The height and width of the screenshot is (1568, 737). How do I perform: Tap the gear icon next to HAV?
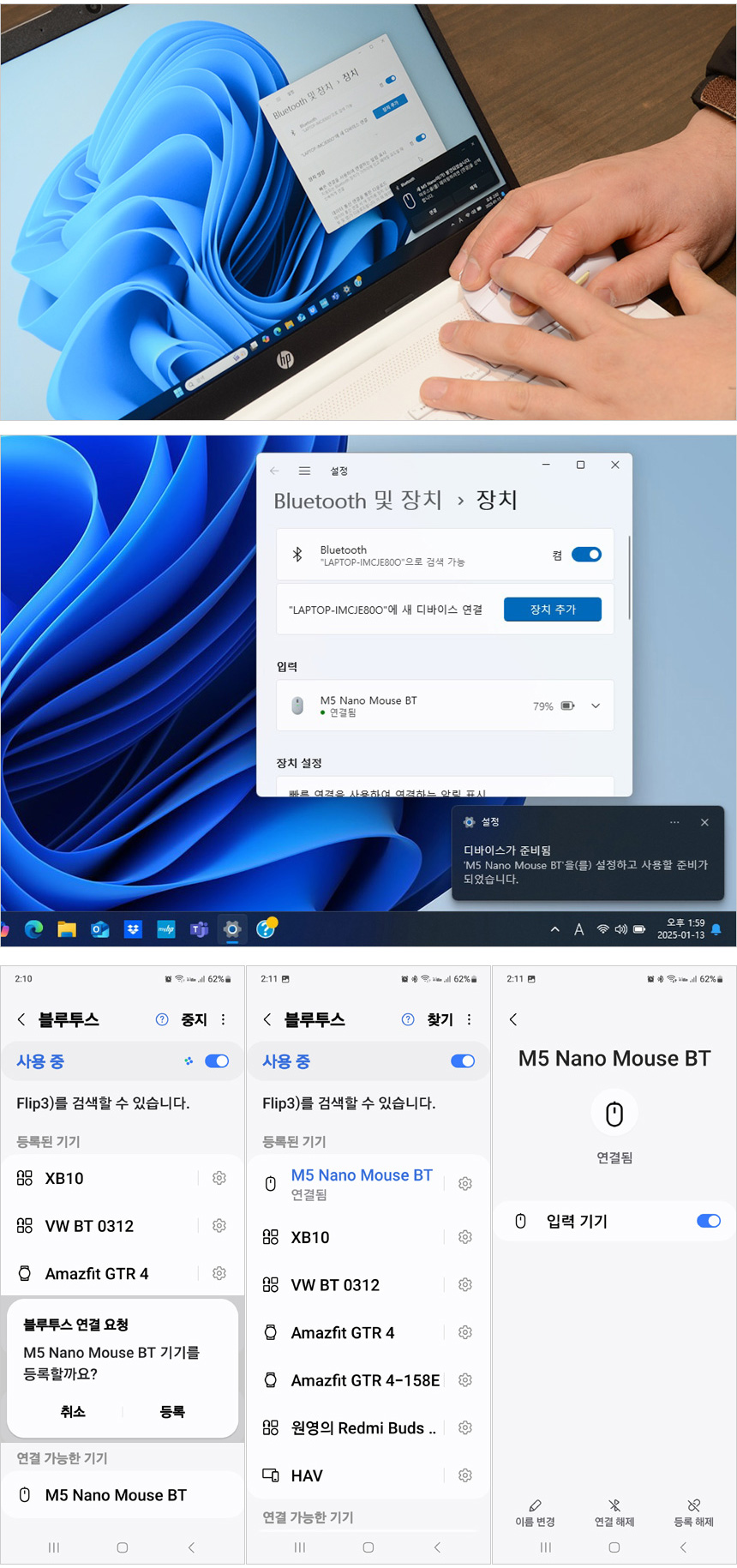(x=465, y=1475)
